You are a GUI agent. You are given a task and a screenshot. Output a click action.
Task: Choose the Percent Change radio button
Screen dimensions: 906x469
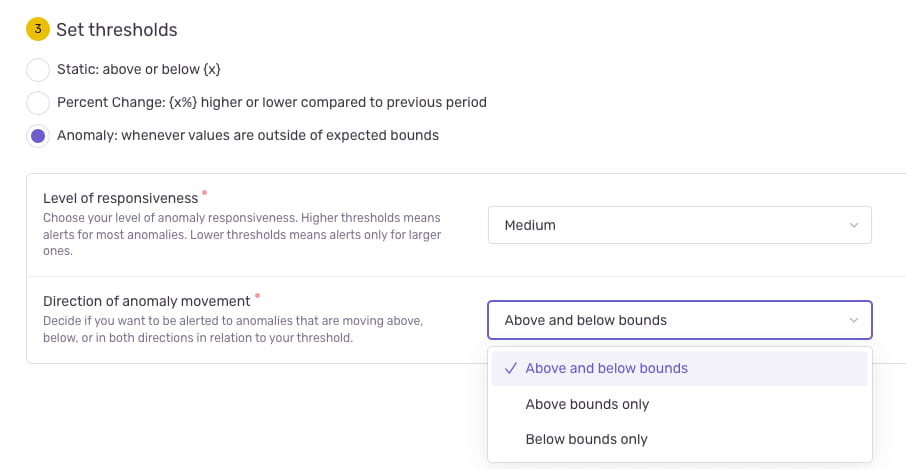click(x=38, y=102)
